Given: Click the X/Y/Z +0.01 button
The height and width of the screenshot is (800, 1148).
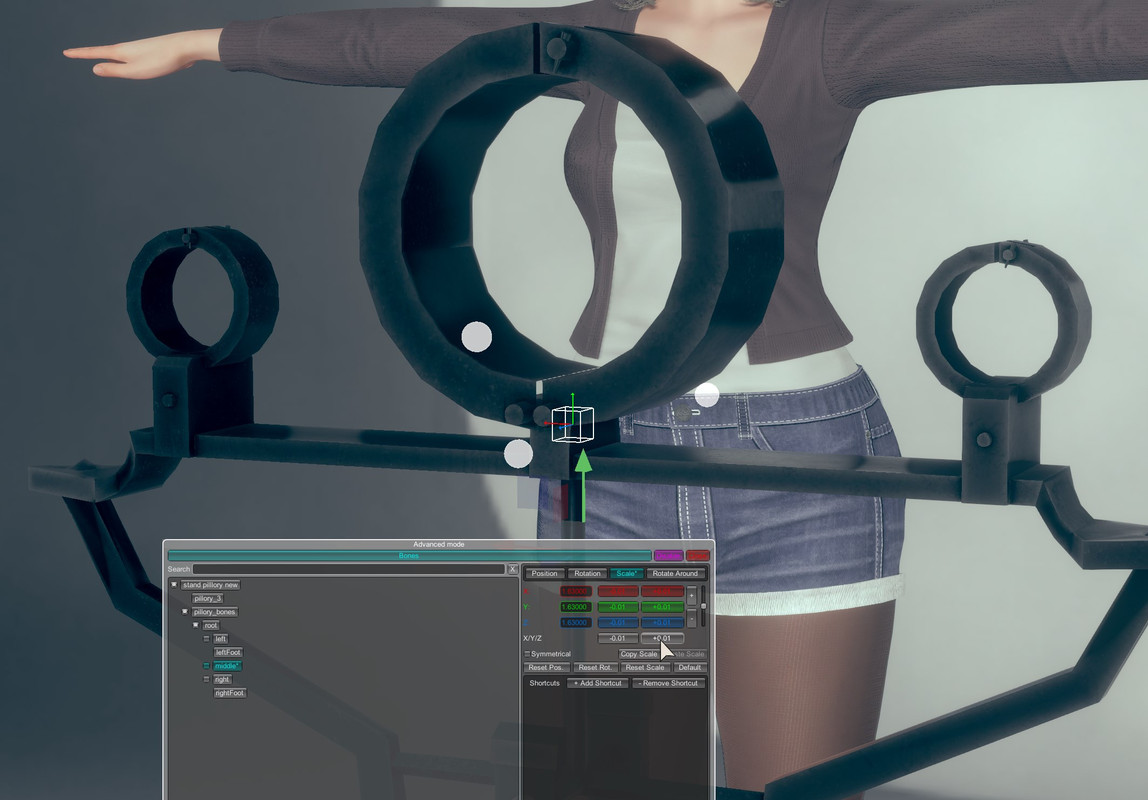Looking at the screenshot, I should [x=662, y=638].
